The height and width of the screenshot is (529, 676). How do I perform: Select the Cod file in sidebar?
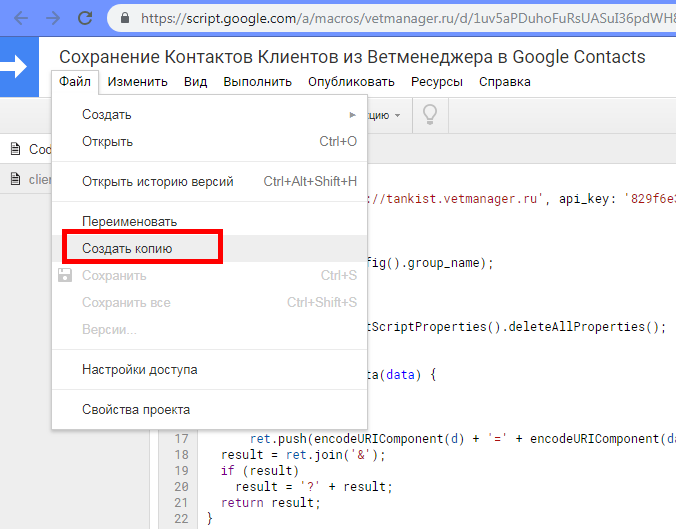click(x=26, y=149)
